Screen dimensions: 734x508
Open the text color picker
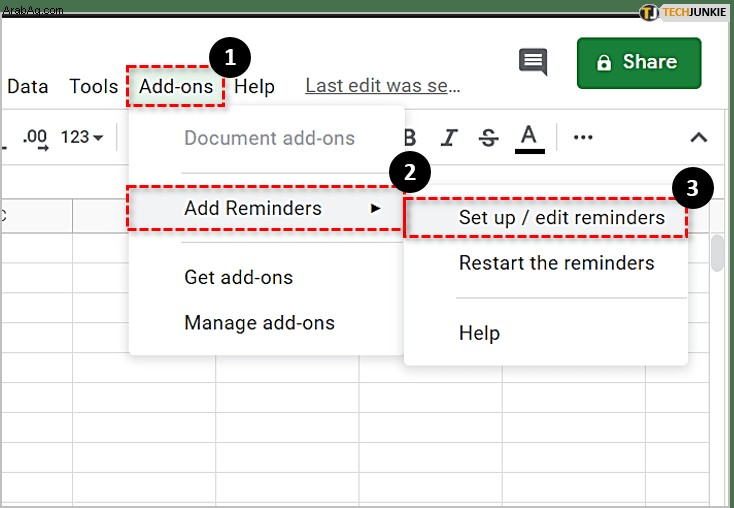[x=529, y=139]
